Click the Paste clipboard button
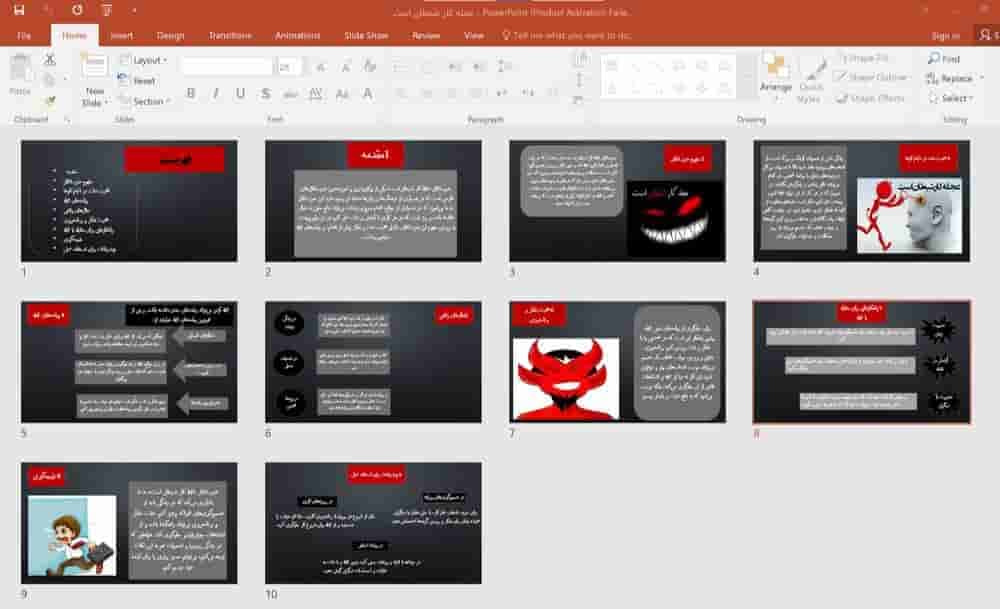Viewport: 1000px width, 609px height. (20, 74)
